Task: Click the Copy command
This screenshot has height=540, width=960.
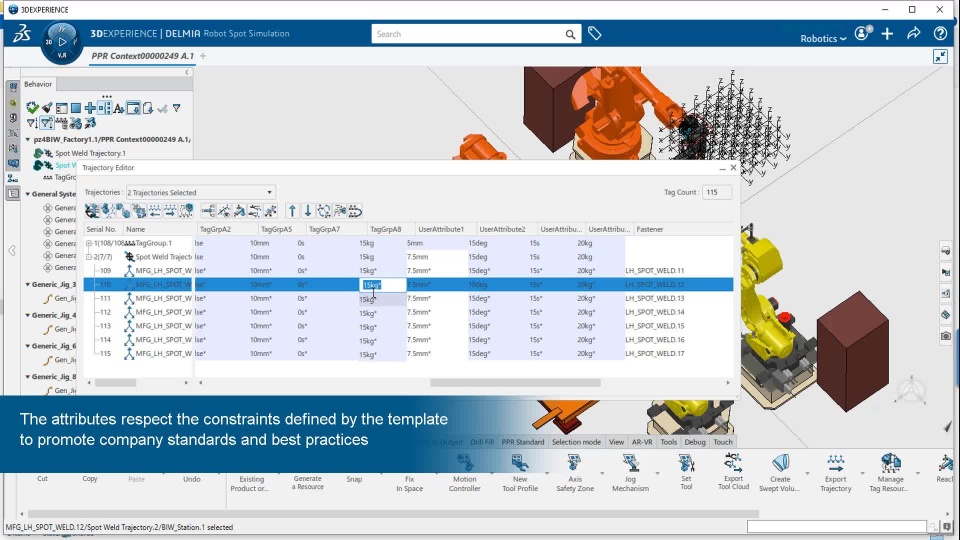Action: (90, 479)
